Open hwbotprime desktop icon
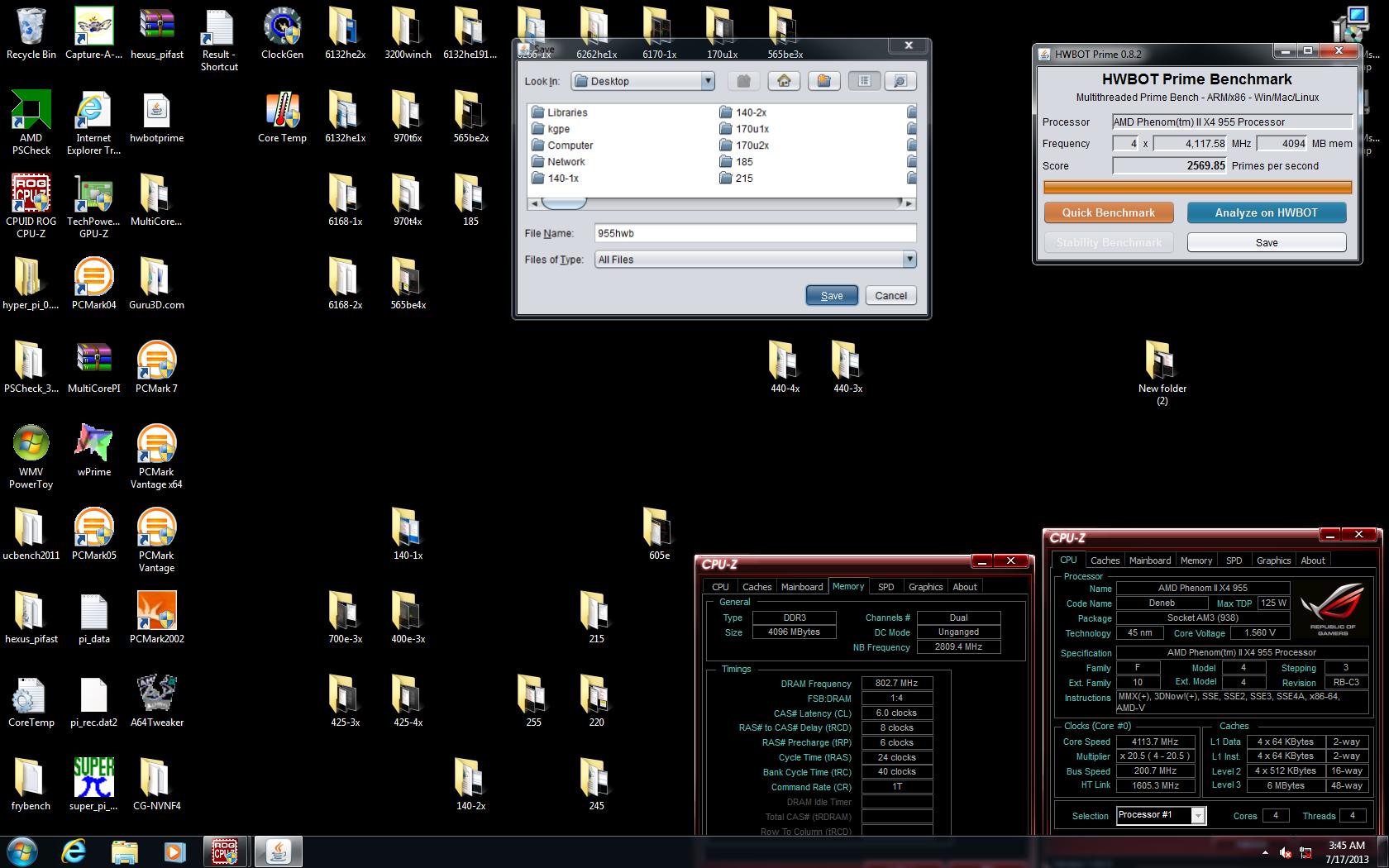The height and width of the screenshot is (868, 1389). coord(157,117)
